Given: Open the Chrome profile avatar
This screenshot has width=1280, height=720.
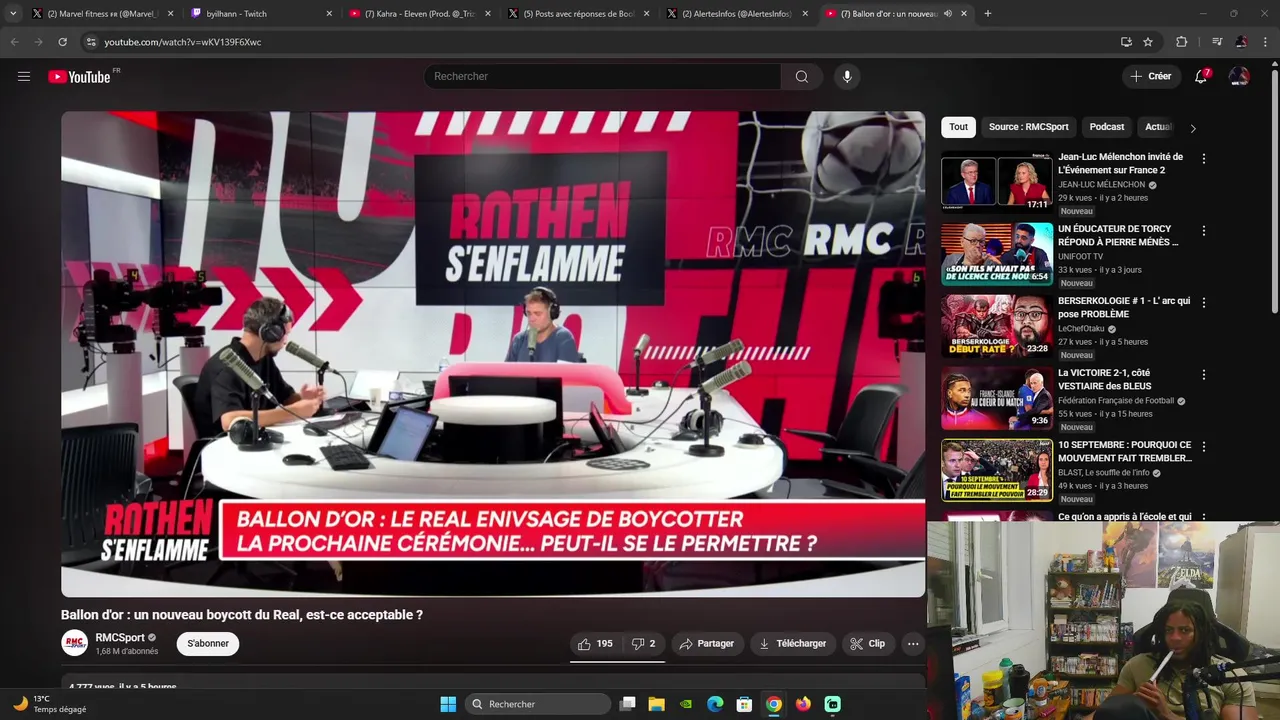Looking at the screenshot, I should point(1241,42).
